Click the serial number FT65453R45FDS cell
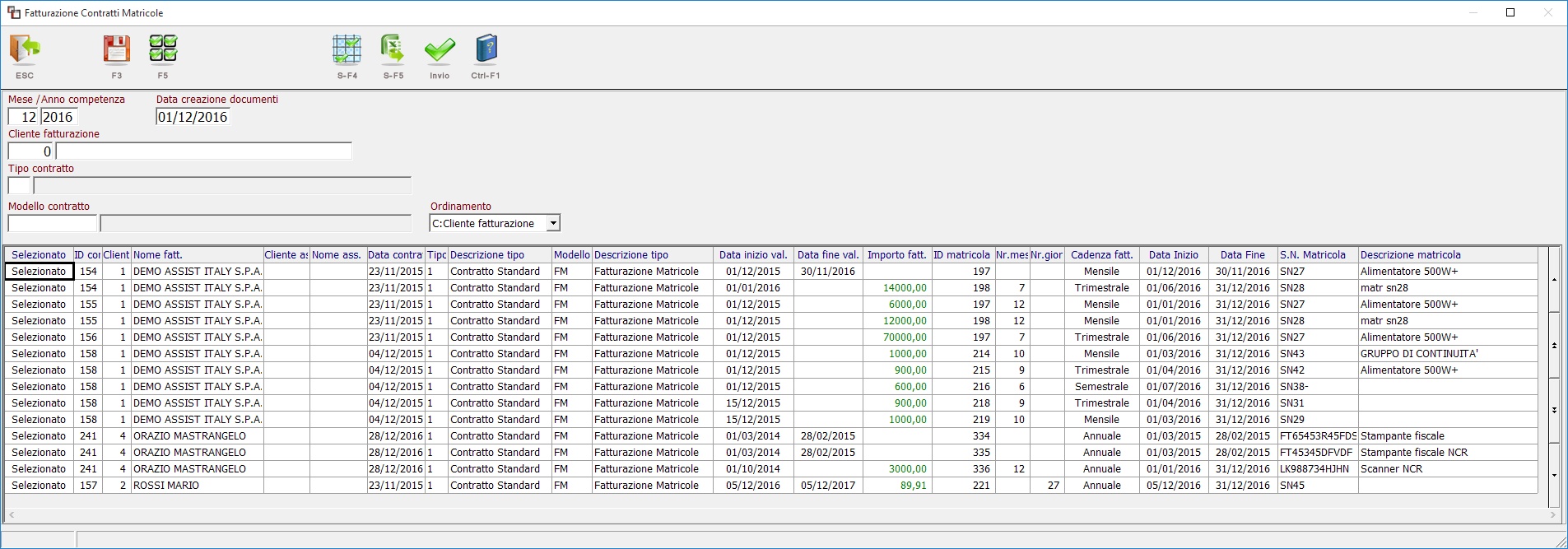Image resolution: width=1568 pixels, height=549 pixels. coord(1318,436)
